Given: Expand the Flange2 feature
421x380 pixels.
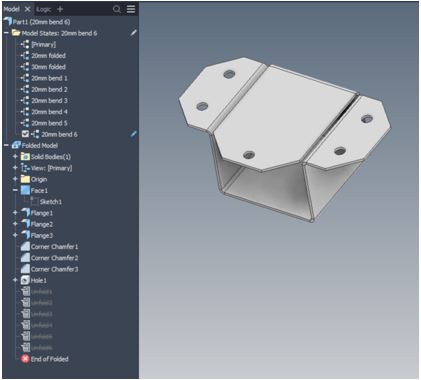Looking at the screenshot, I should tap(15, 224).
